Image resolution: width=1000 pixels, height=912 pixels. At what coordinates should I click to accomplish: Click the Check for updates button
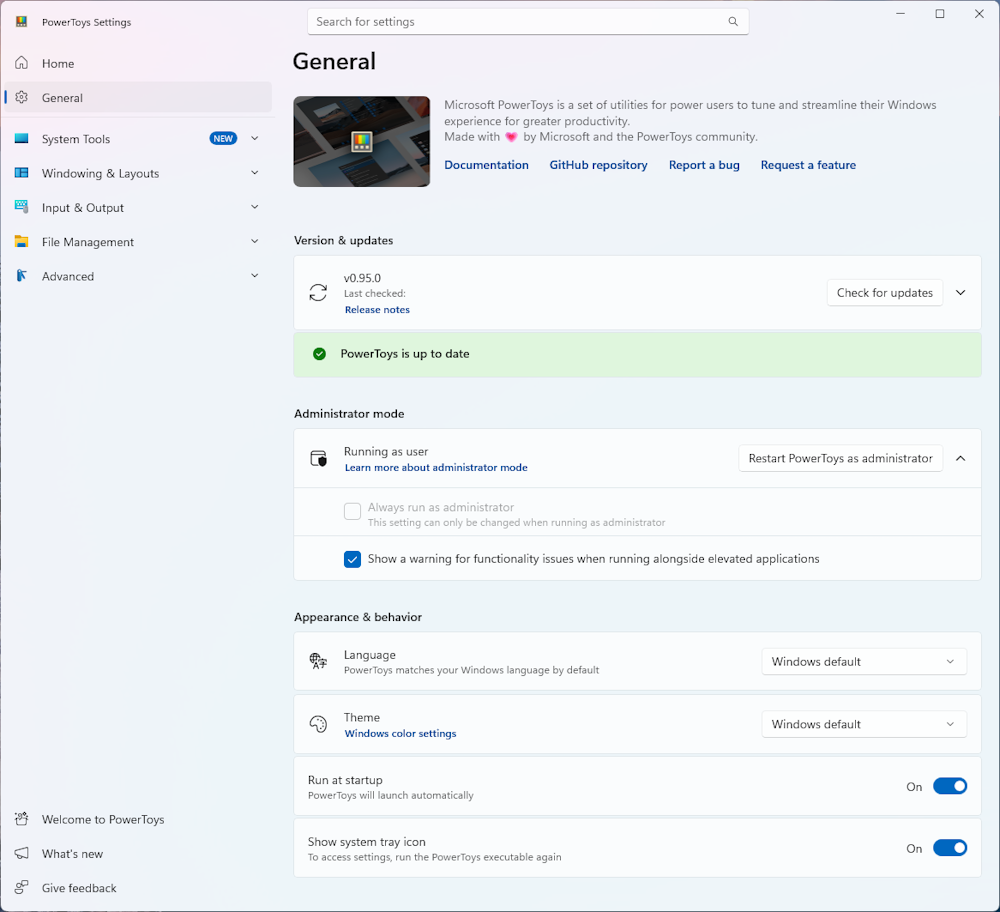884,293
